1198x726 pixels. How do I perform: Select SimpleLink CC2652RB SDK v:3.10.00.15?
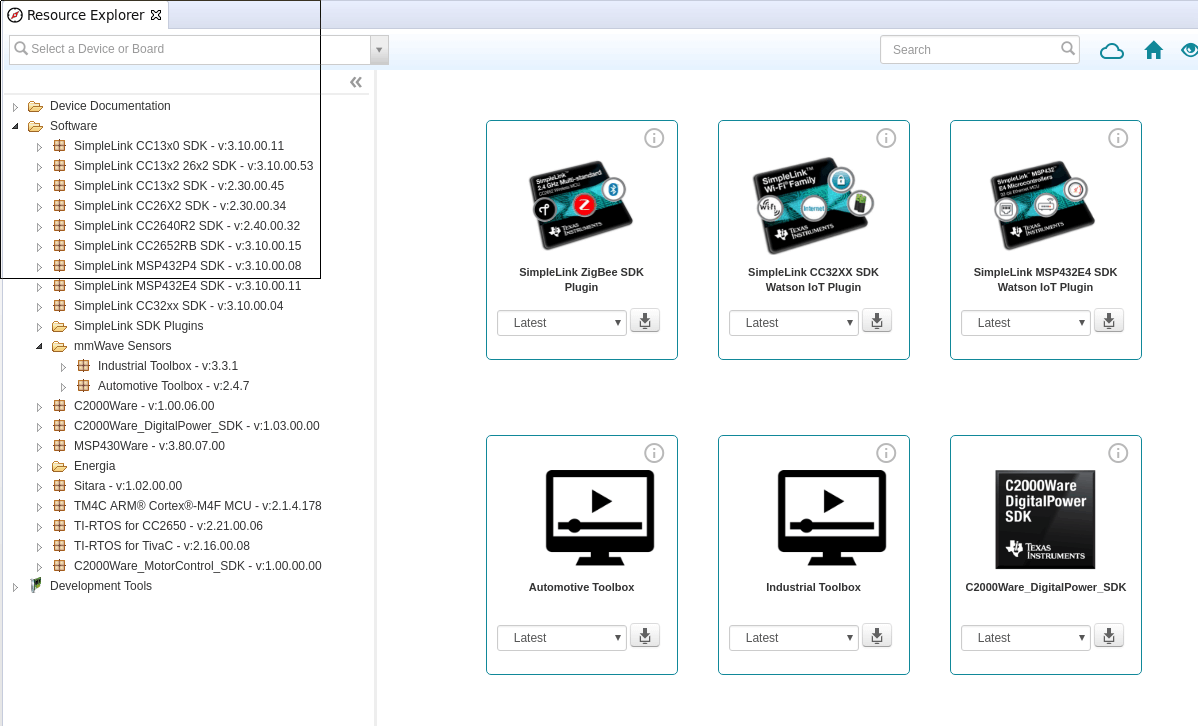point(187,246)
